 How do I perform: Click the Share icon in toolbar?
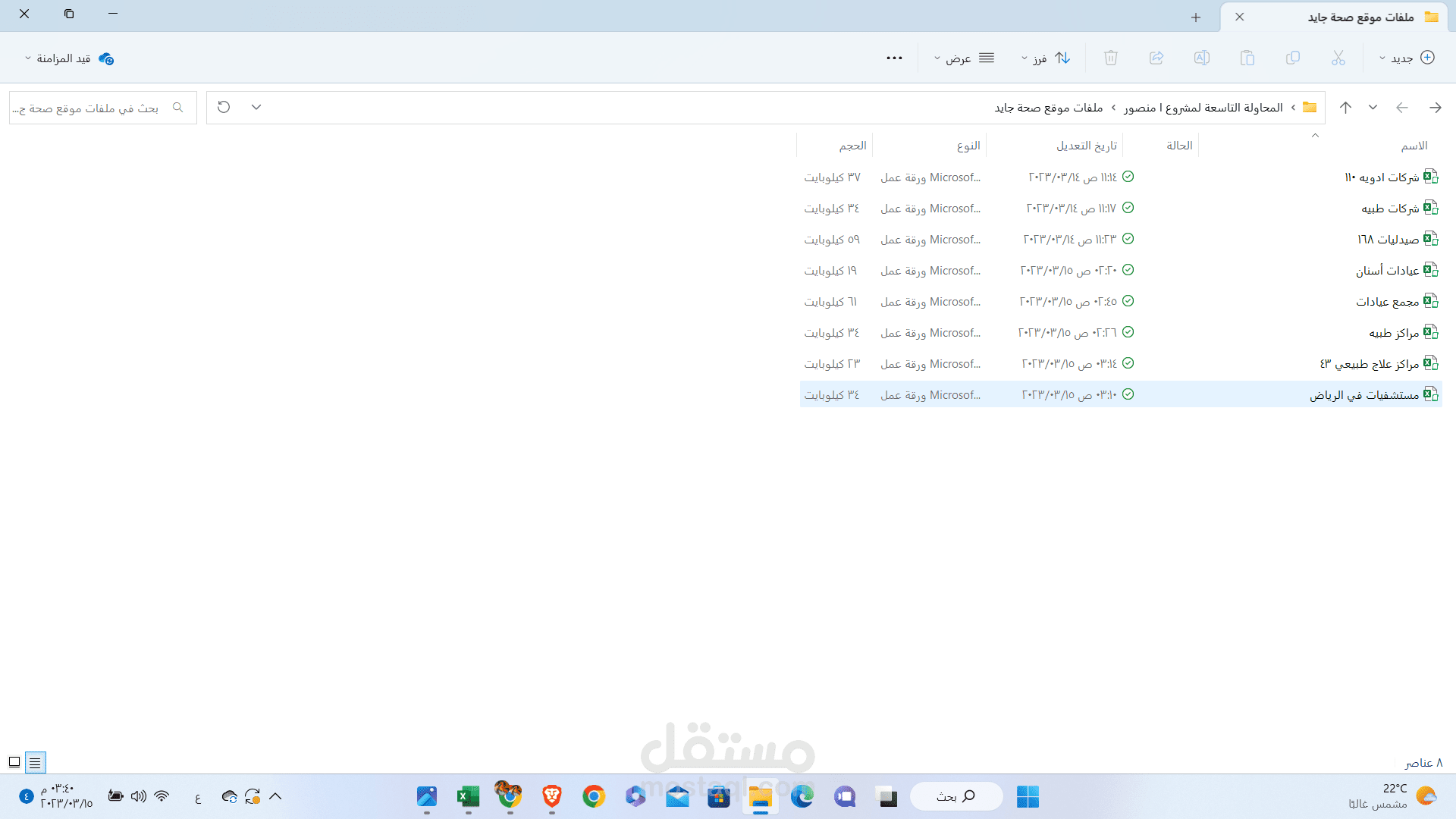pos(1156,58)
